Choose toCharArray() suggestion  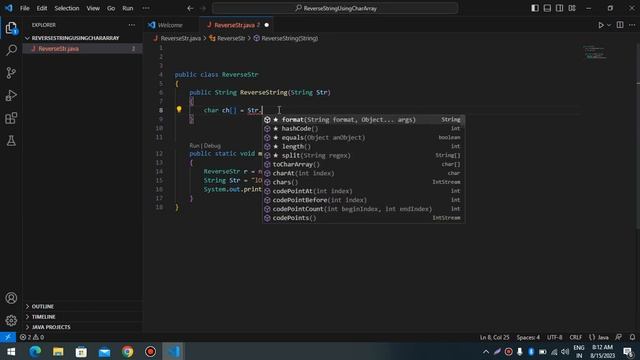click(x=363, y=164)
